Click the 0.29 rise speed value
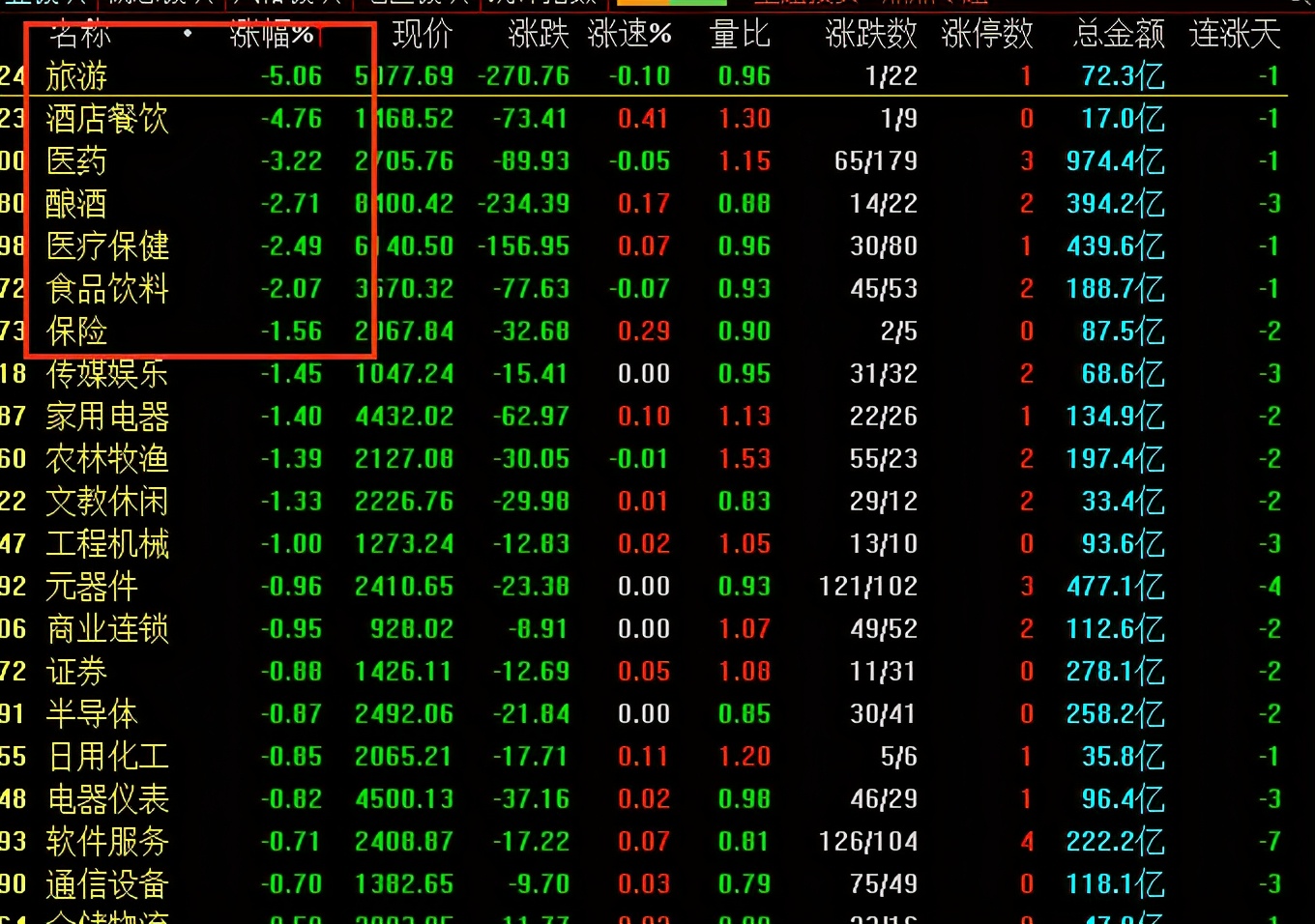 coord(644,331)
